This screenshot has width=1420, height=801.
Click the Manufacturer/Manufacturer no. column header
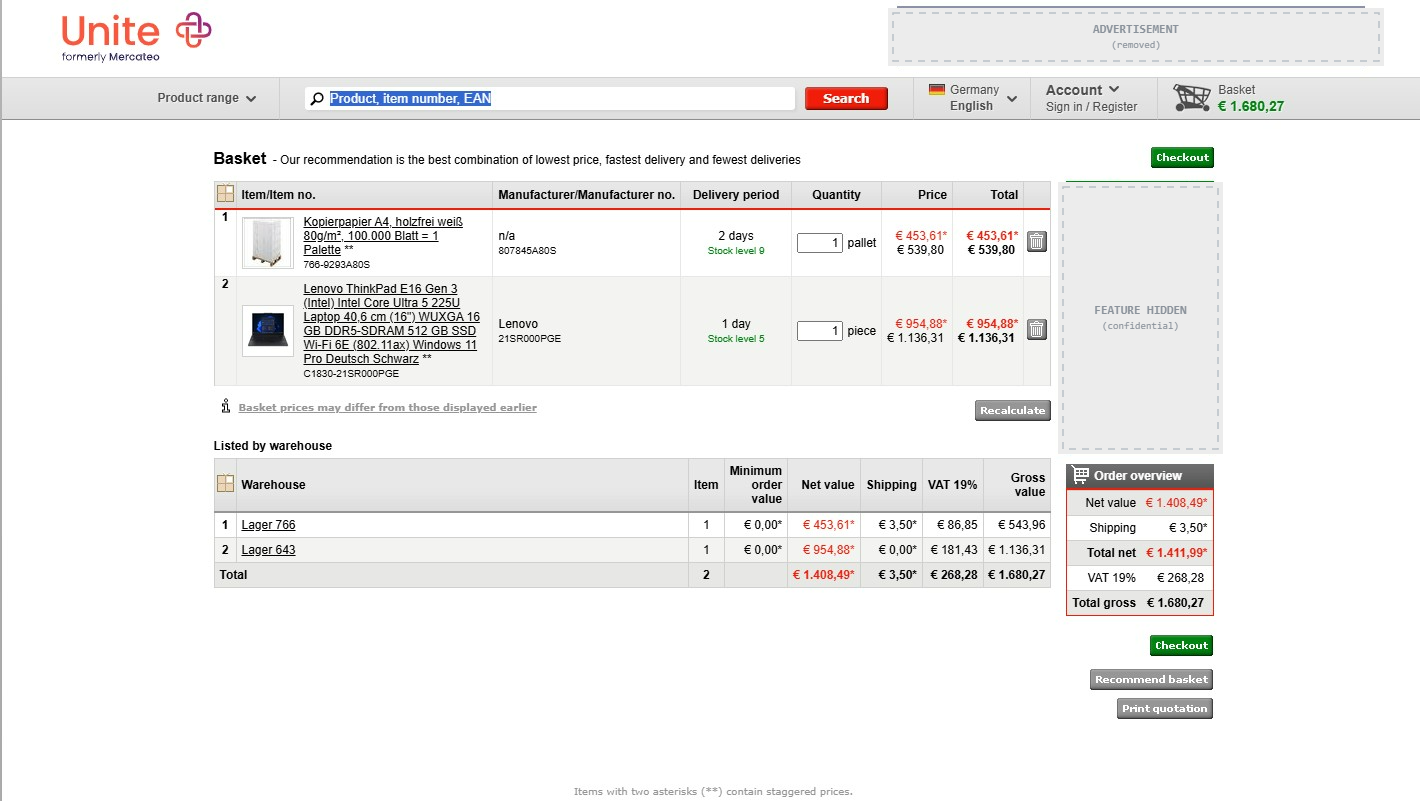pyautogui.click(x=587, y=195)
